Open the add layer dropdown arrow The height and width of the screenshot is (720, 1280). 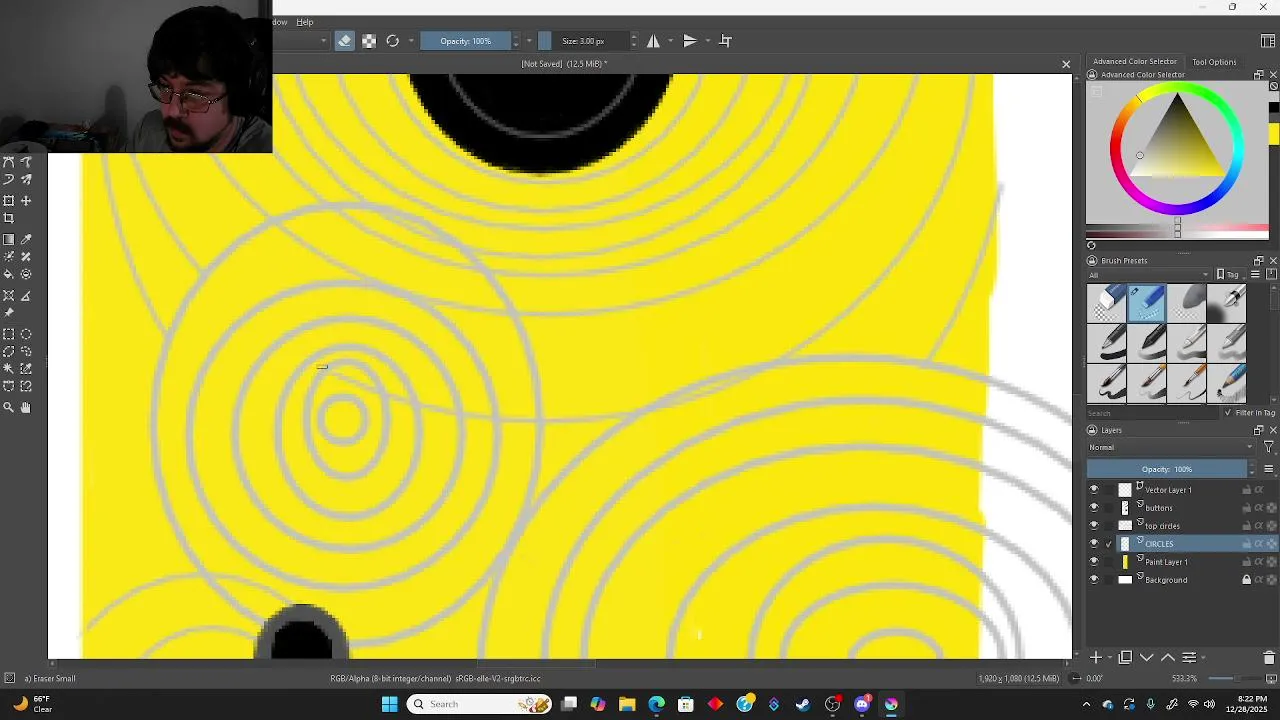1110,658
